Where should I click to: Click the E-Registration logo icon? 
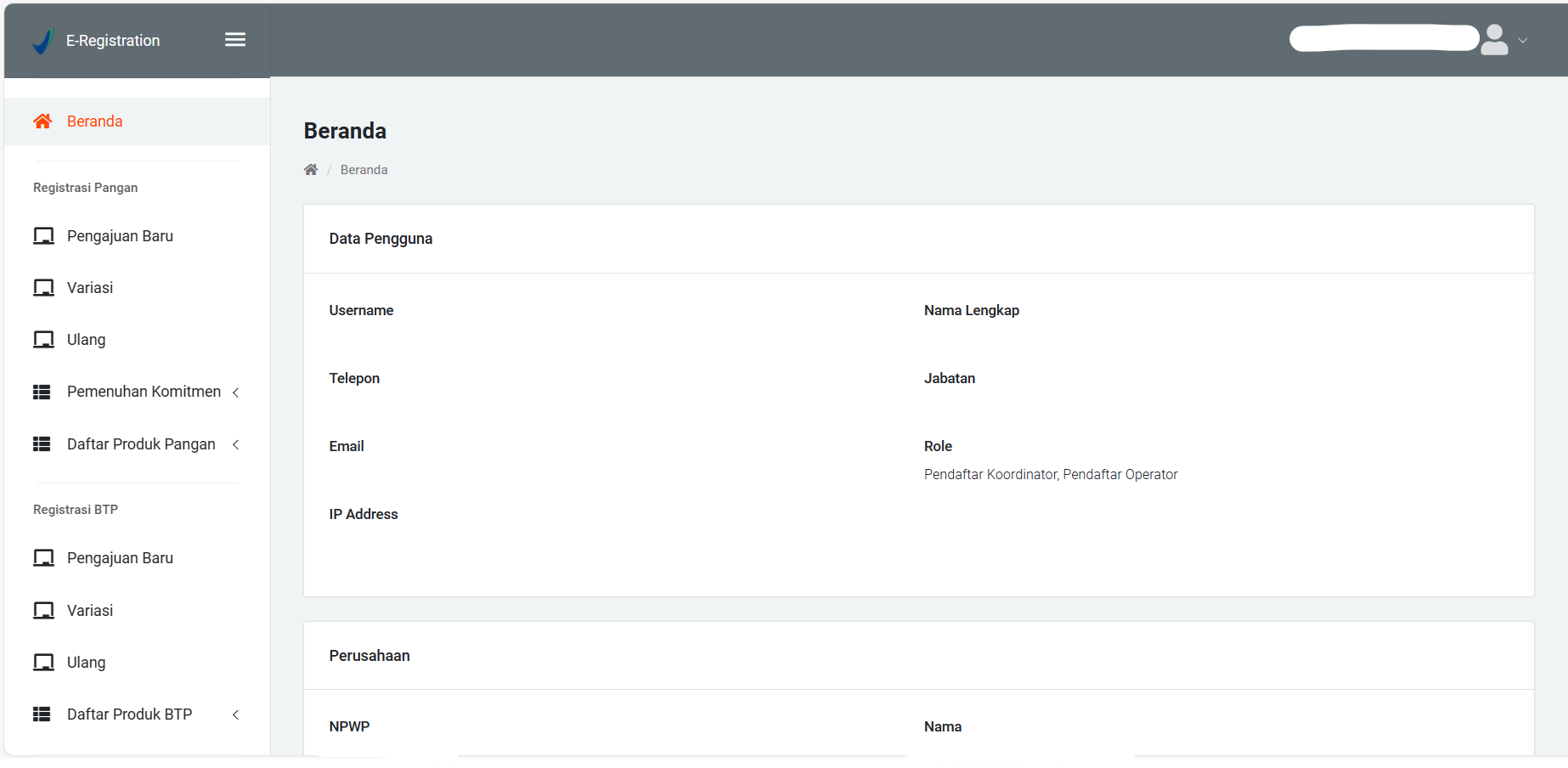coord(42,41)
